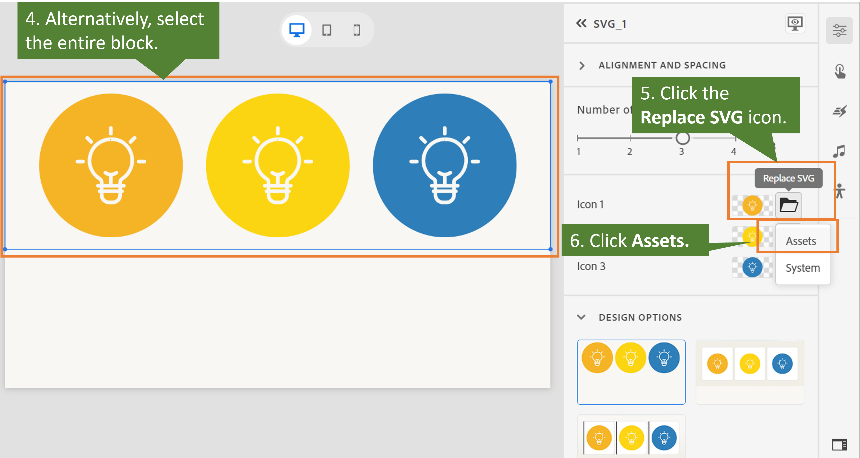The width and height of the screenshot is (860, 458).
Task: Collapse the Design Options section
Action: pos(583,317)
